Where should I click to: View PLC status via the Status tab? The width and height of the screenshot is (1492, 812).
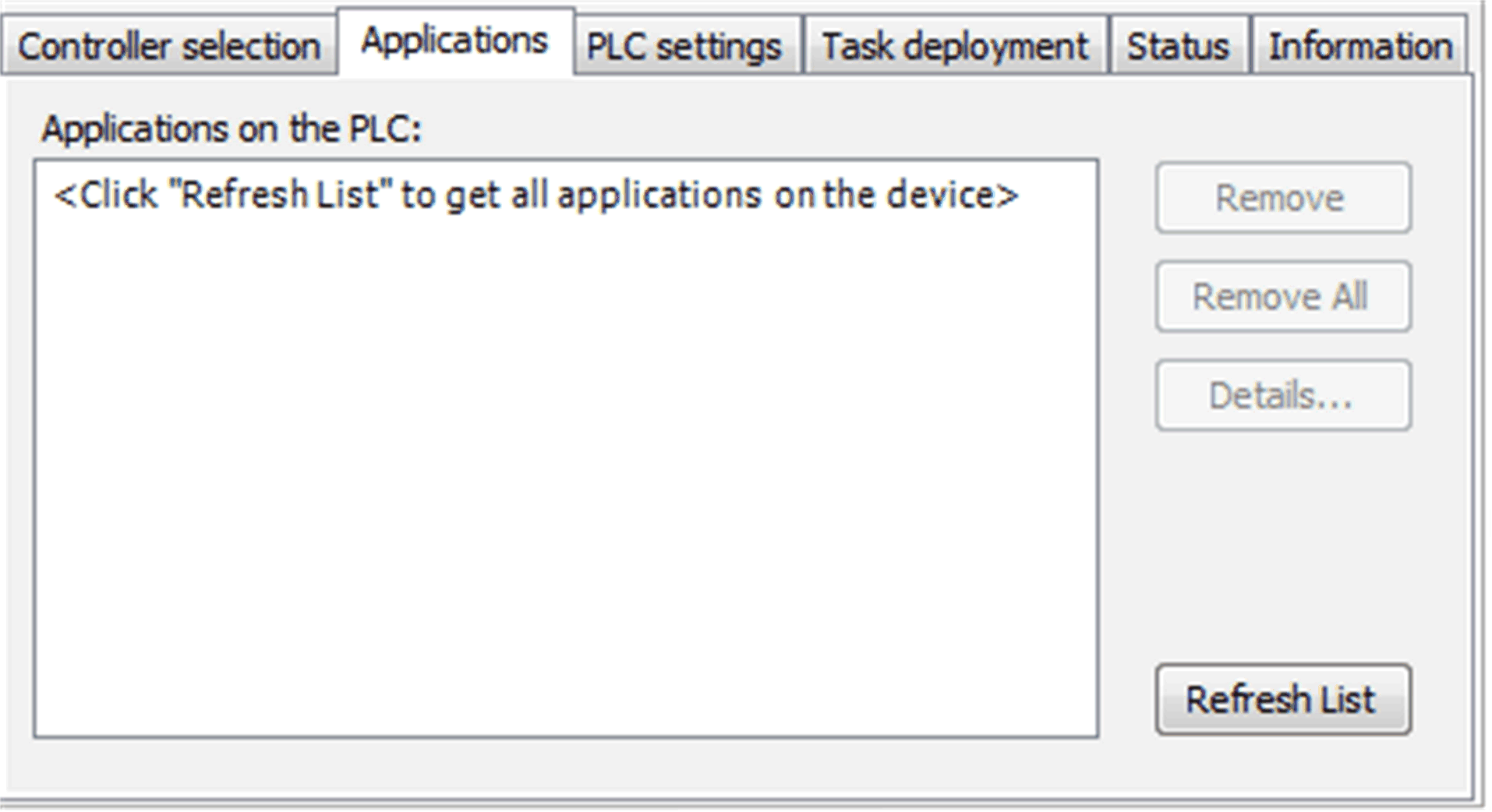point(1178,47)
